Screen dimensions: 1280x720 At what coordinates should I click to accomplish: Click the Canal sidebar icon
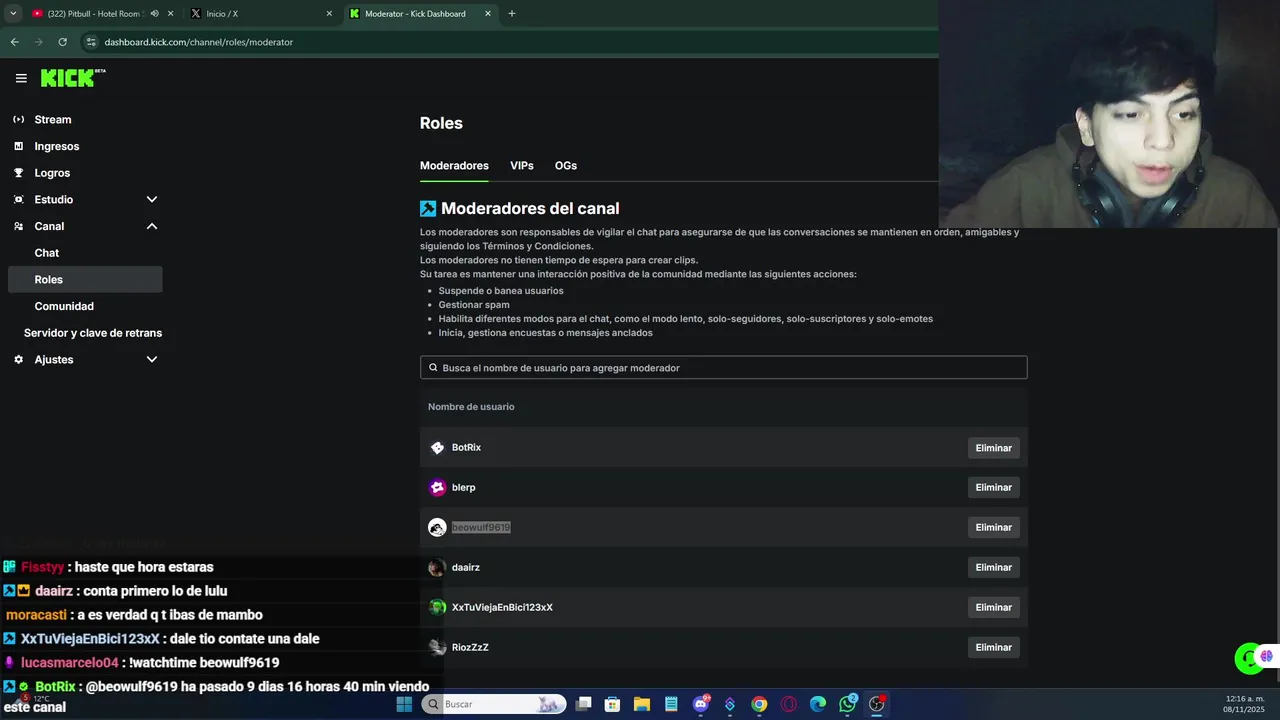(18, 226)
